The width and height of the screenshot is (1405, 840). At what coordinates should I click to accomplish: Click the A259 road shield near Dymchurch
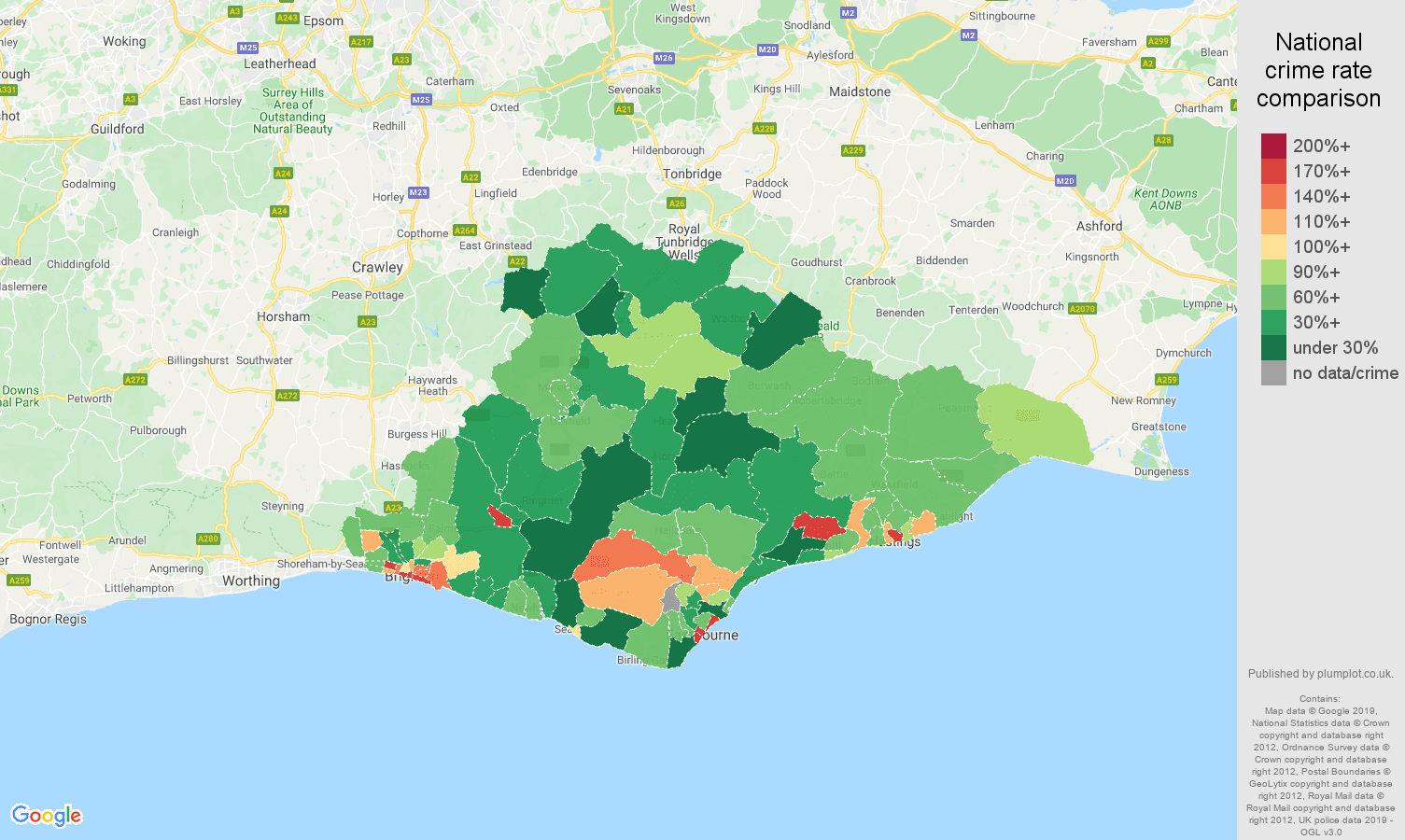click(1167, 379)
